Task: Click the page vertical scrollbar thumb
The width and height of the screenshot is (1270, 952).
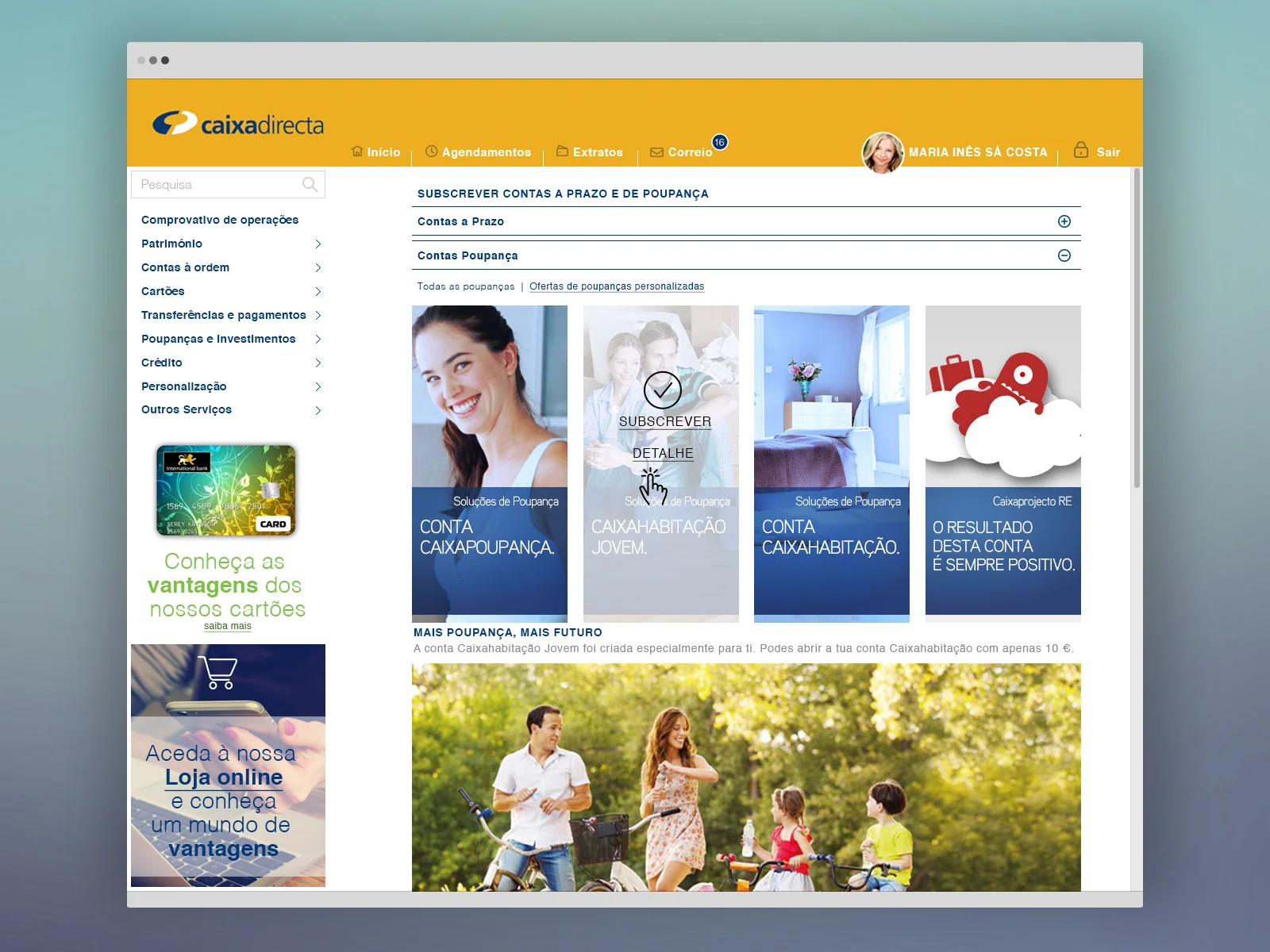Action: 1137,328
